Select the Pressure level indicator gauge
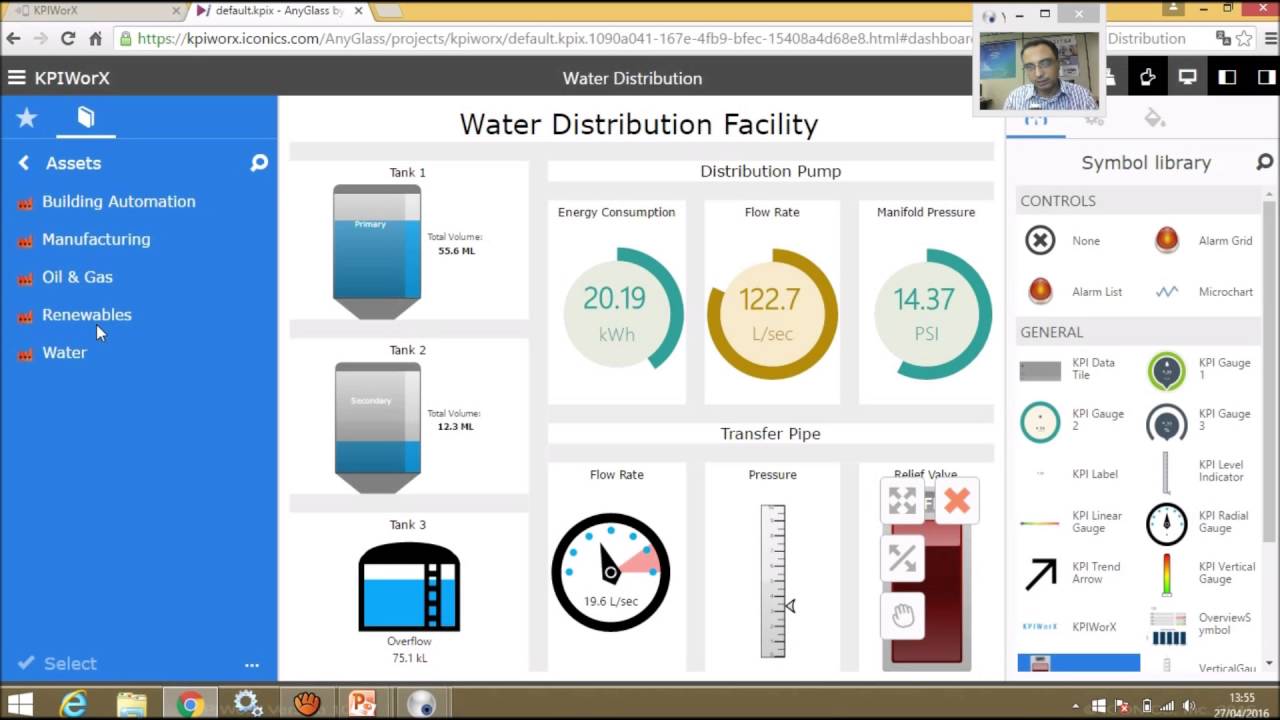Screen dimensions: 1280x720 [x=773, y=581]
